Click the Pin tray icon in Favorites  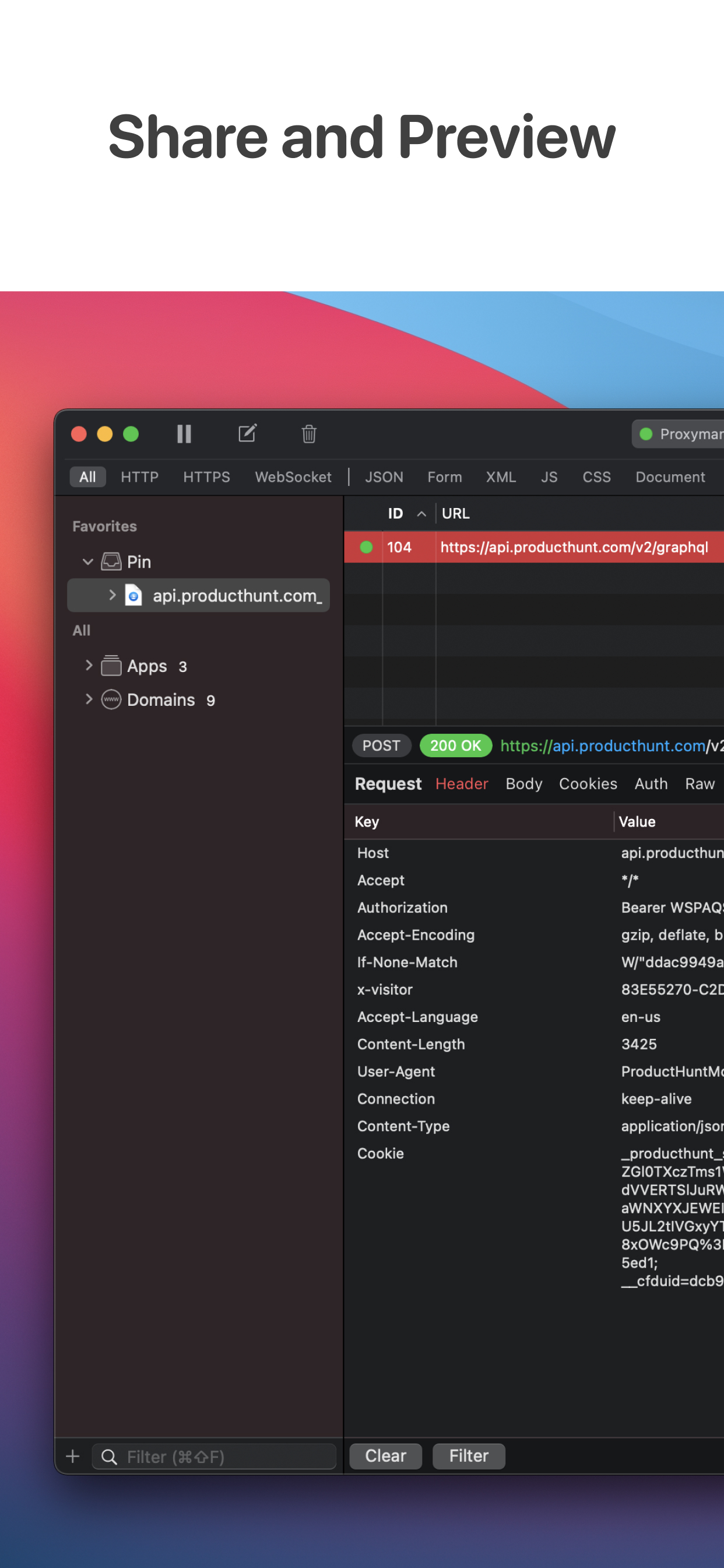(111, 561)
